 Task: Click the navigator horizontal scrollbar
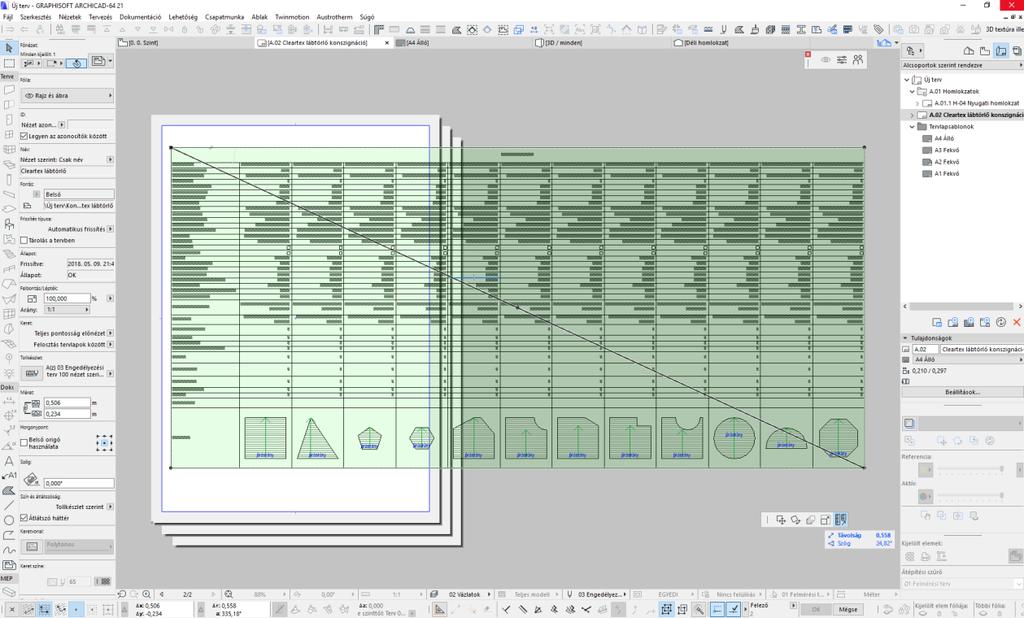(x=961, y=306)
